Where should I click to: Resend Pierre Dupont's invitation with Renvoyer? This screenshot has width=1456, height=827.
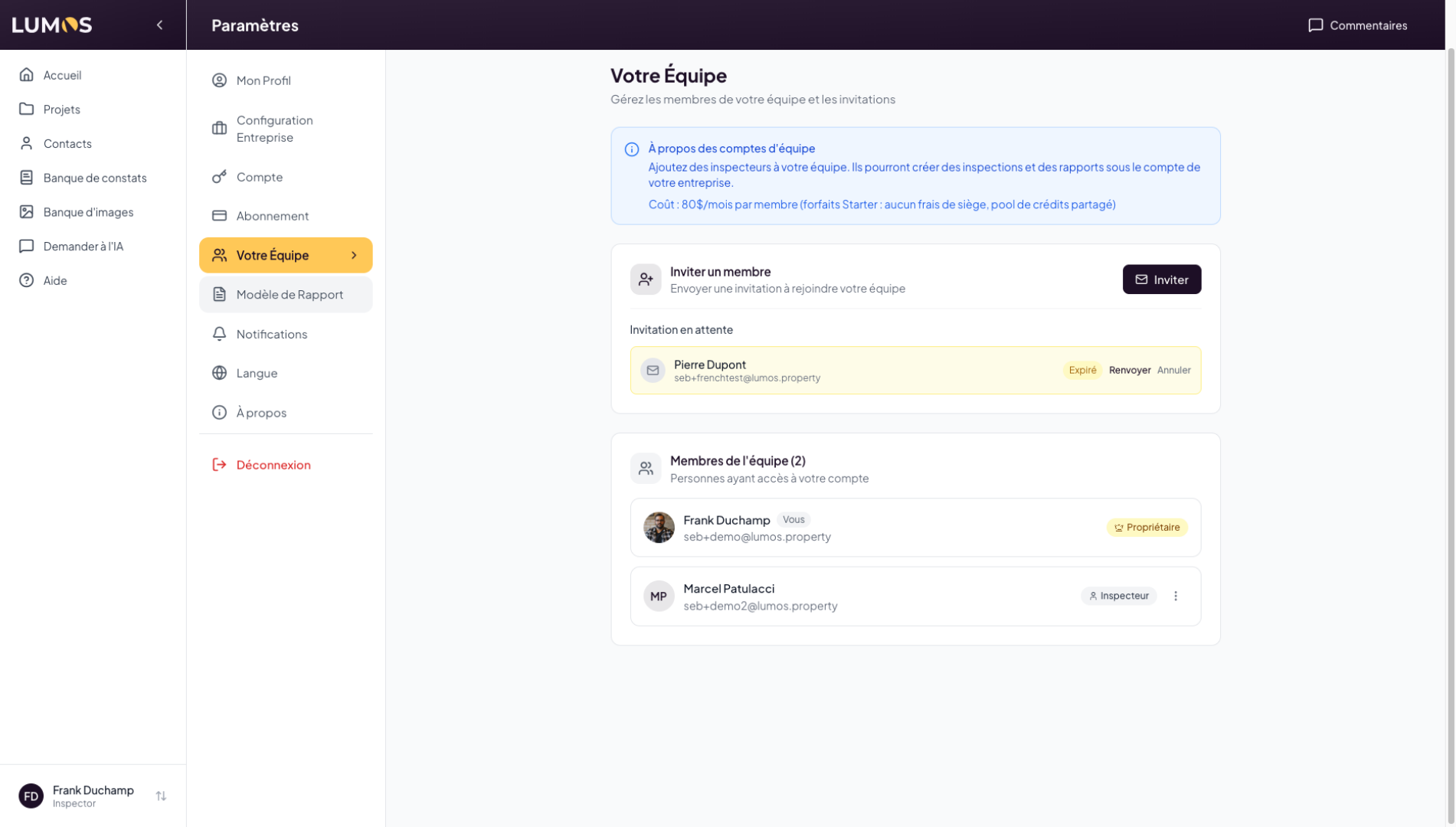(1130, 371)
